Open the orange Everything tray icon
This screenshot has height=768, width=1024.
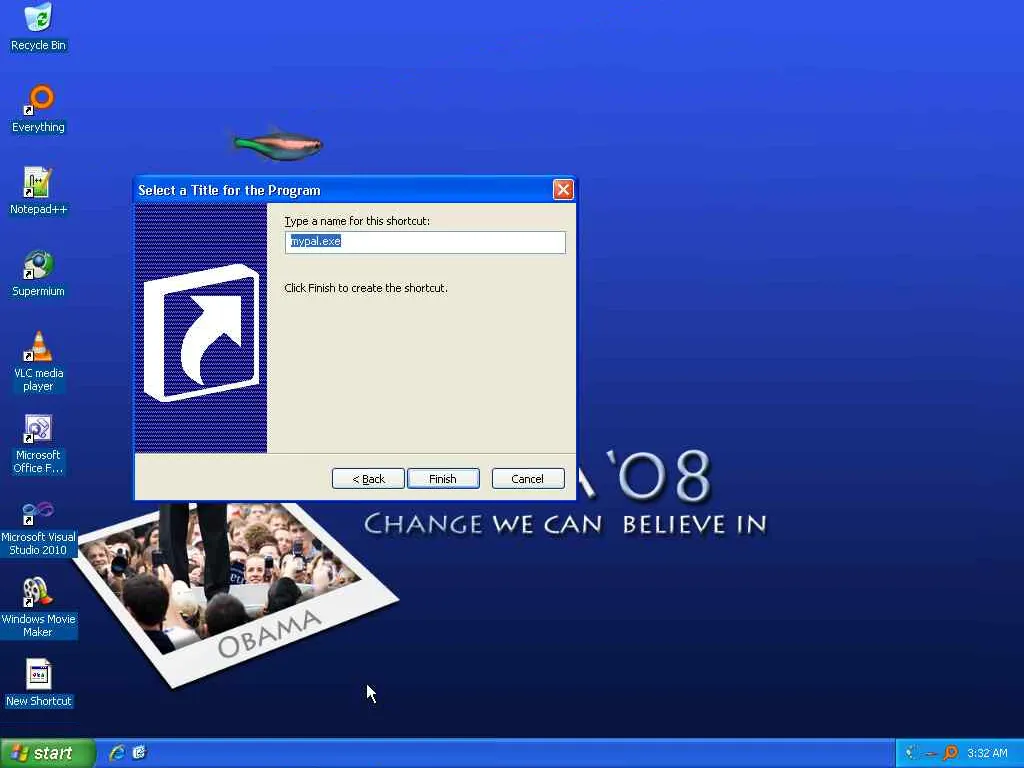950,753
